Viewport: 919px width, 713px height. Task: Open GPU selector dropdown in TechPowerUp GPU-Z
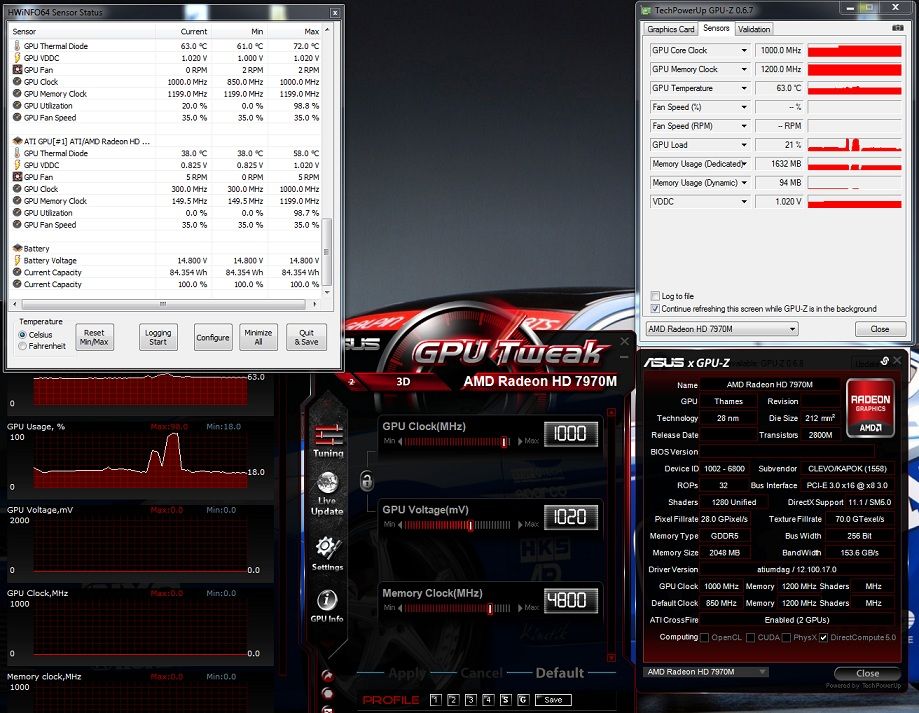pyautogui.click(x=722, y=329)
